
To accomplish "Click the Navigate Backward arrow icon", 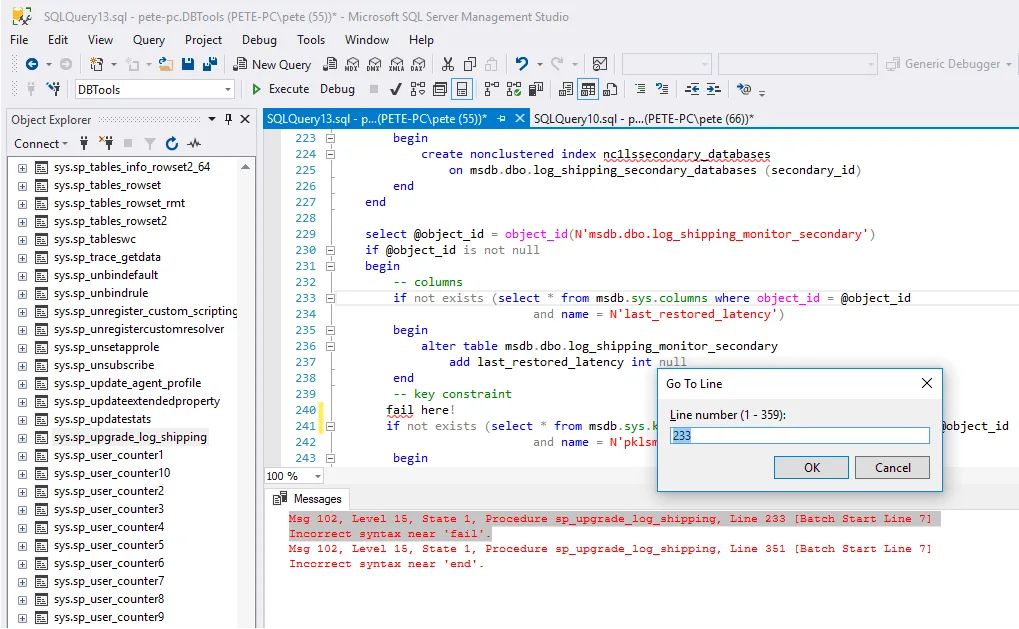I will (31, 64).
